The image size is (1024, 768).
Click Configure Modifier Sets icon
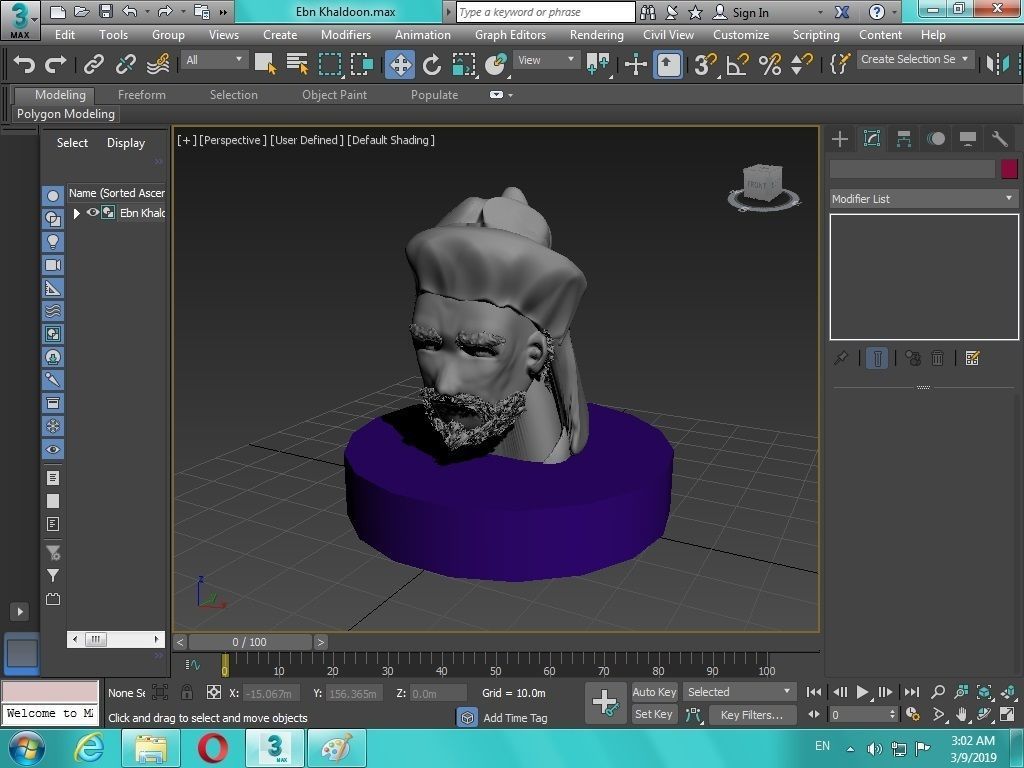972,358
